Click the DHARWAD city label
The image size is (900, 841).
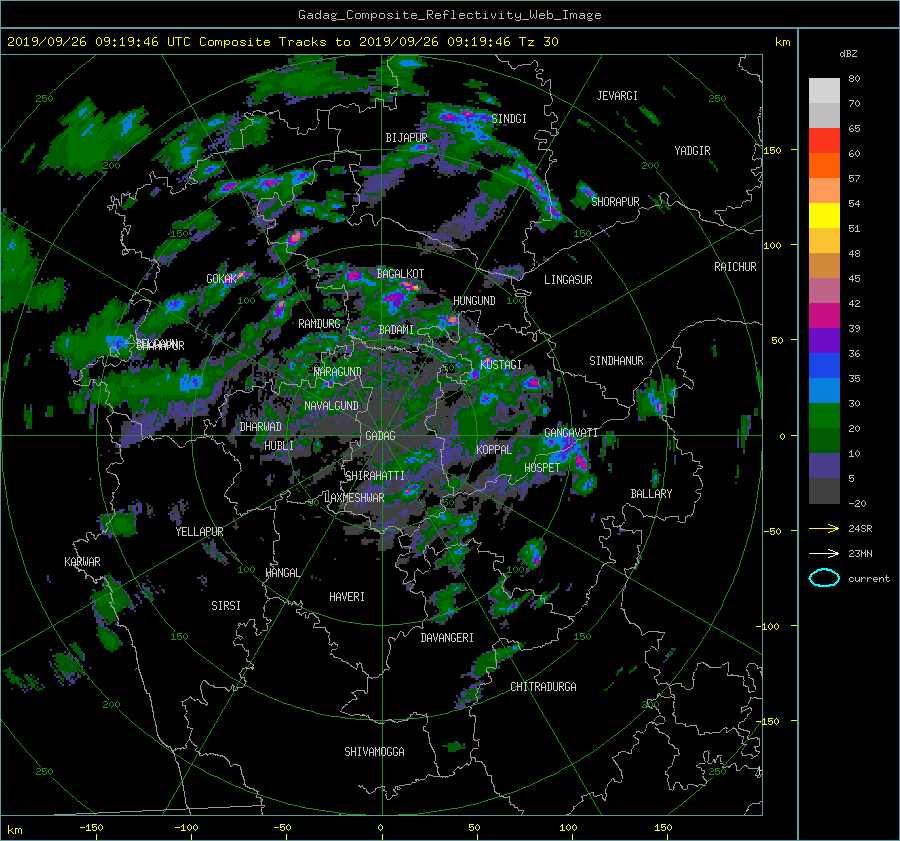pos(260,427)
